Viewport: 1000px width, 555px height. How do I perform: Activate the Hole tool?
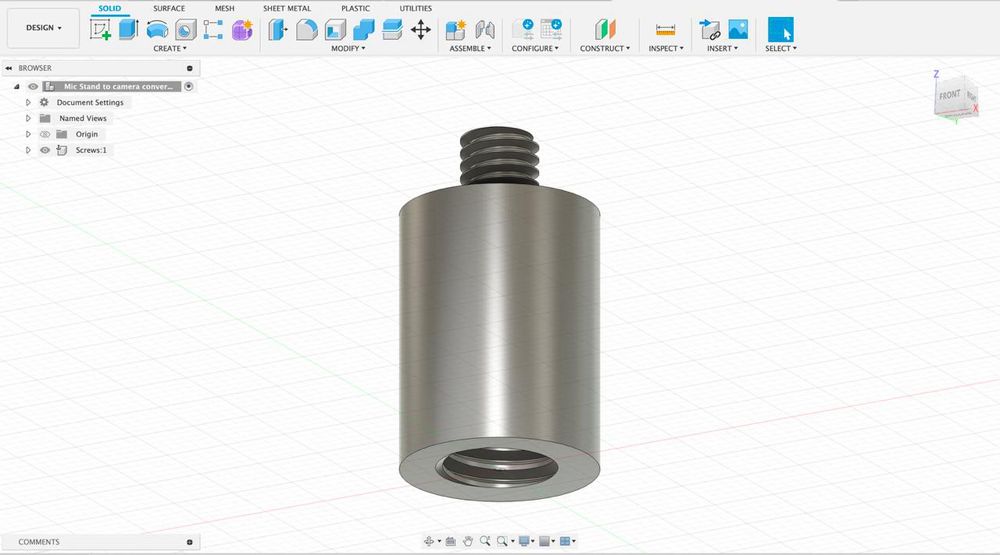click(x=186, y=30)
